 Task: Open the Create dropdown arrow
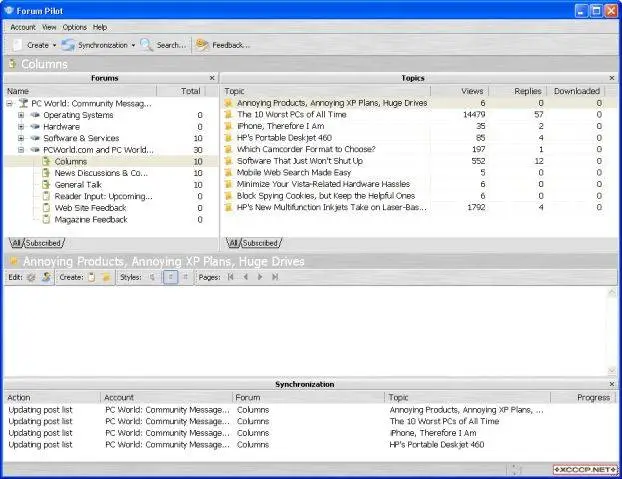point(54,46)
